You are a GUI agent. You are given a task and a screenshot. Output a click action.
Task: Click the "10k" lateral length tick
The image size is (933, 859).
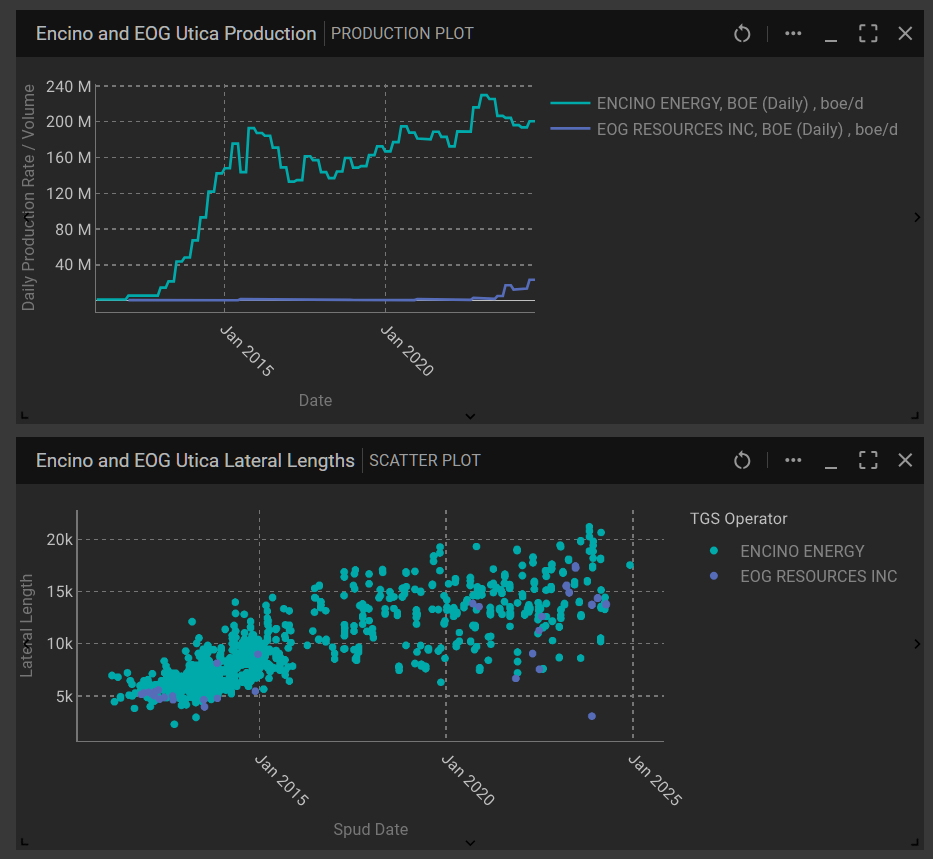60,644
